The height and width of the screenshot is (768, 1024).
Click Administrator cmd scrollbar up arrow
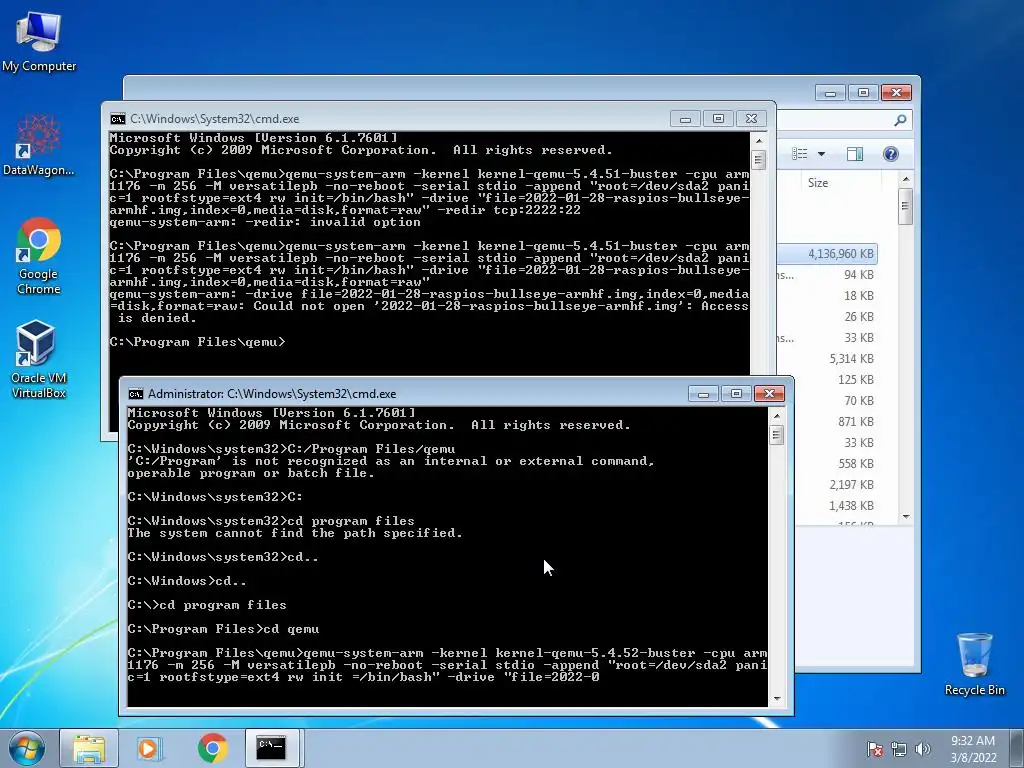tap(776, 416)
